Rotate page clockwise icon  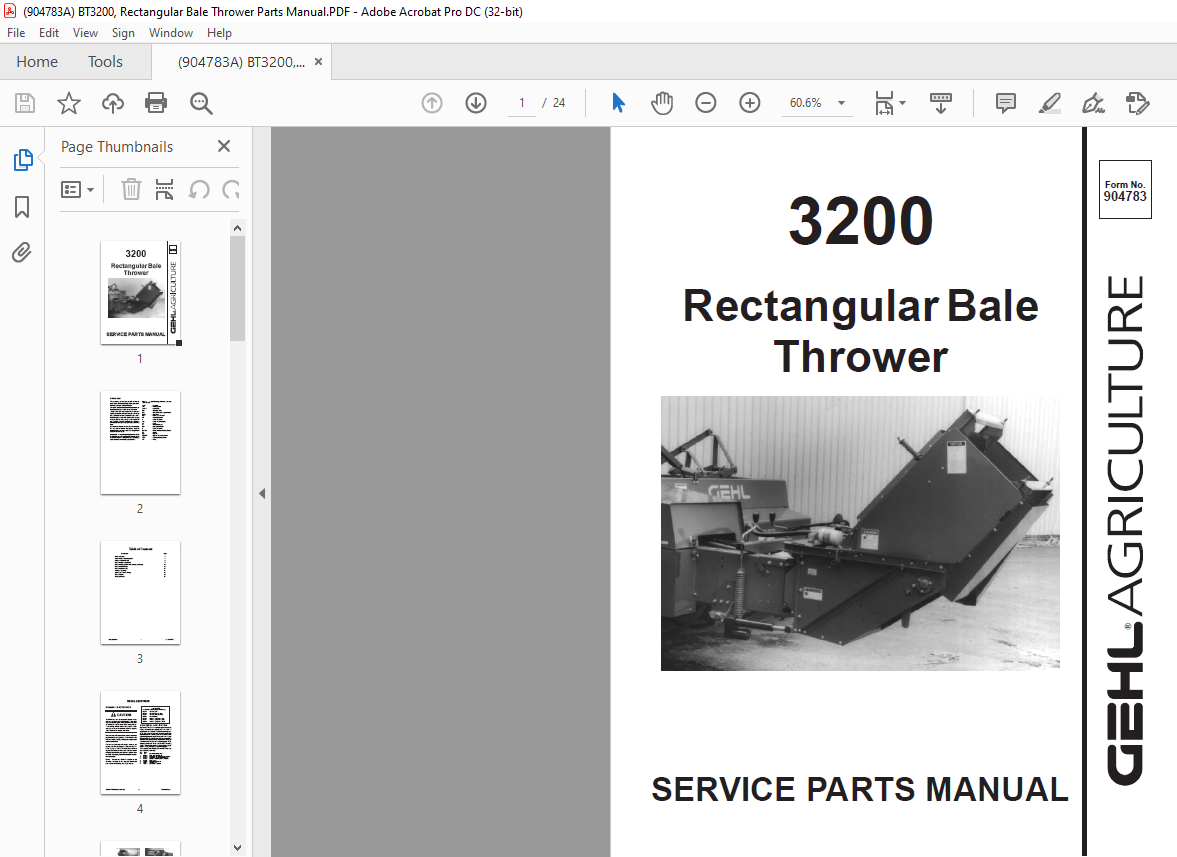click(230, 190)
